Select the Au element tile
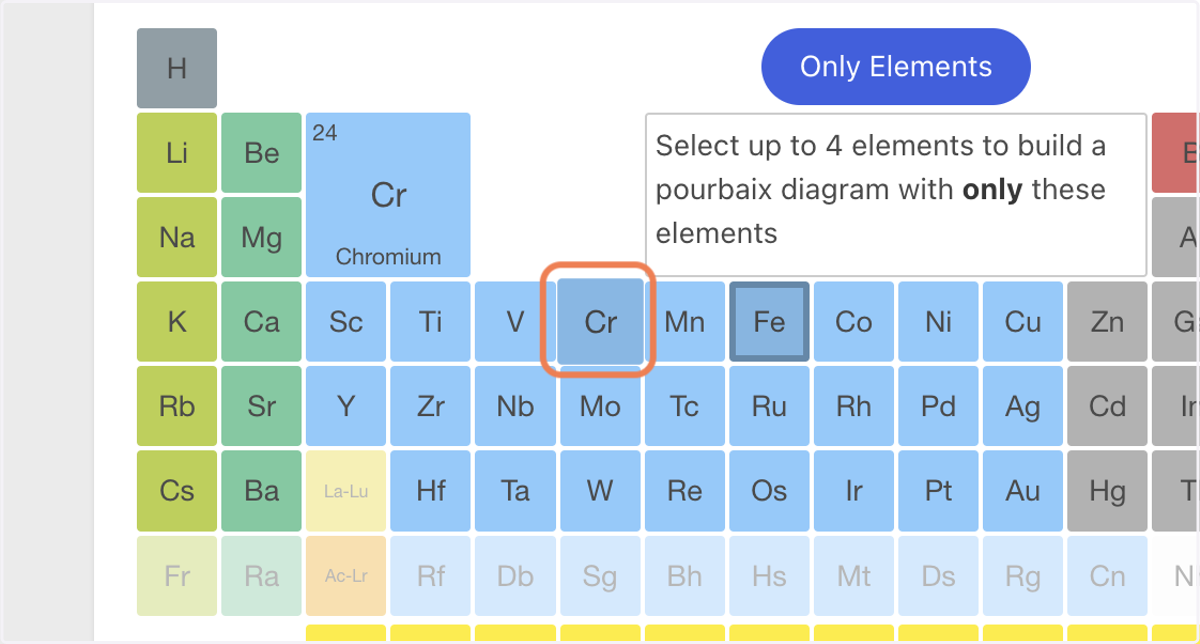 coord(1023,490)
